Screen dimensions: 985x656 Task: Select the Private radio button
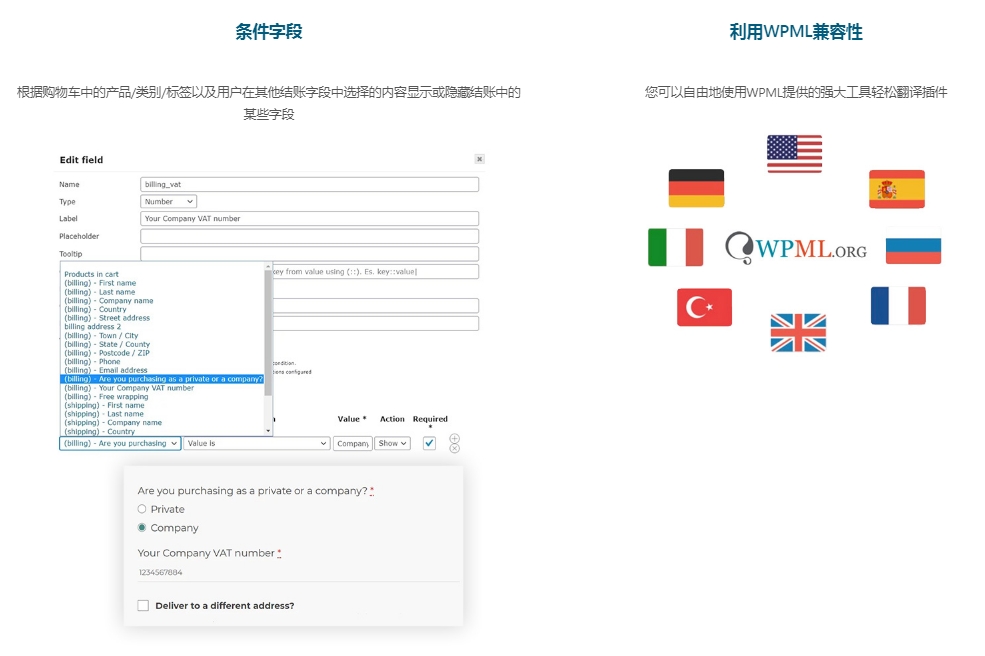(x=141, y=509)
